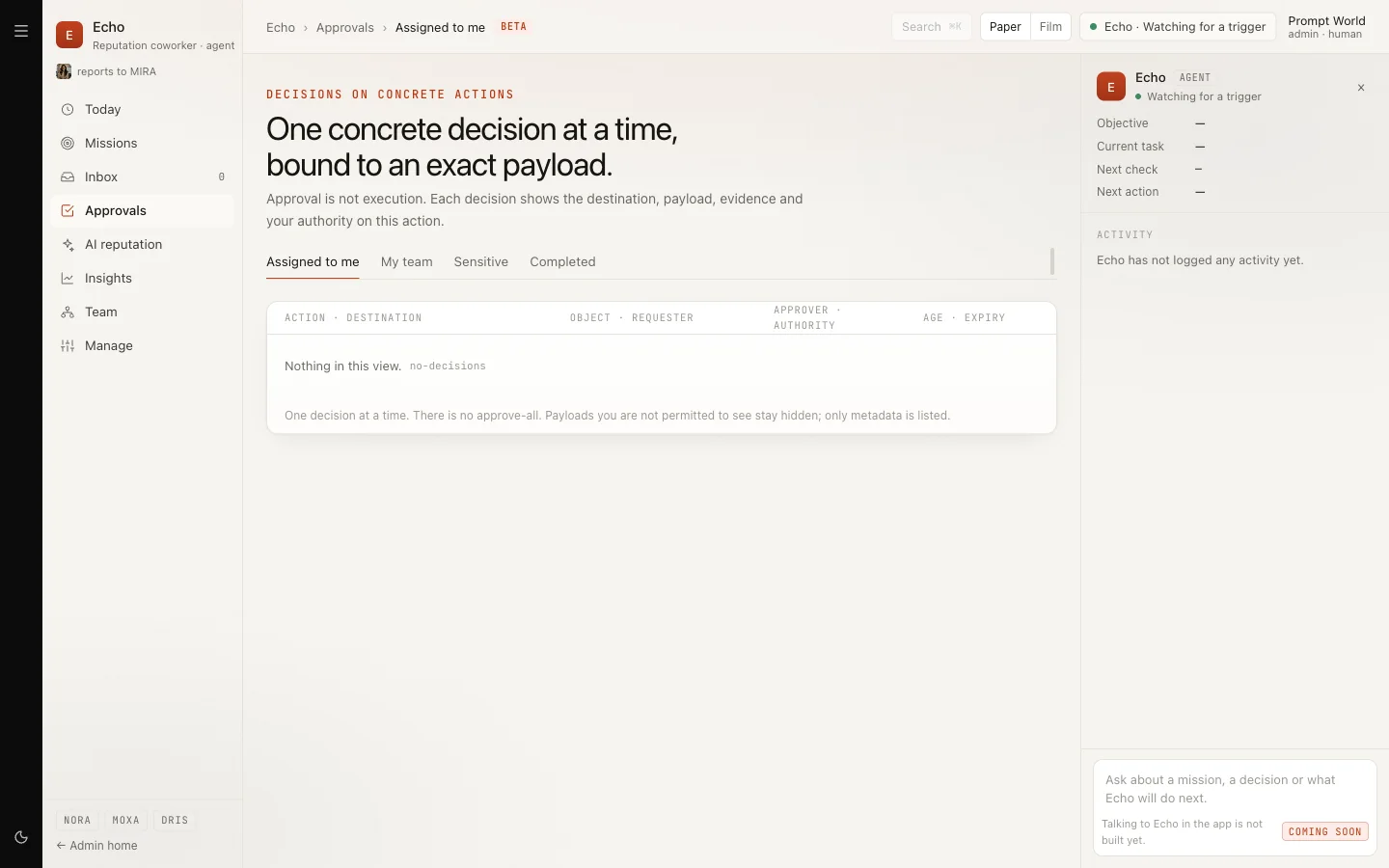The height and width of the screenshot is (868, 1389).
Task: Open Manage via sliders icon
Action: point(68,346)
